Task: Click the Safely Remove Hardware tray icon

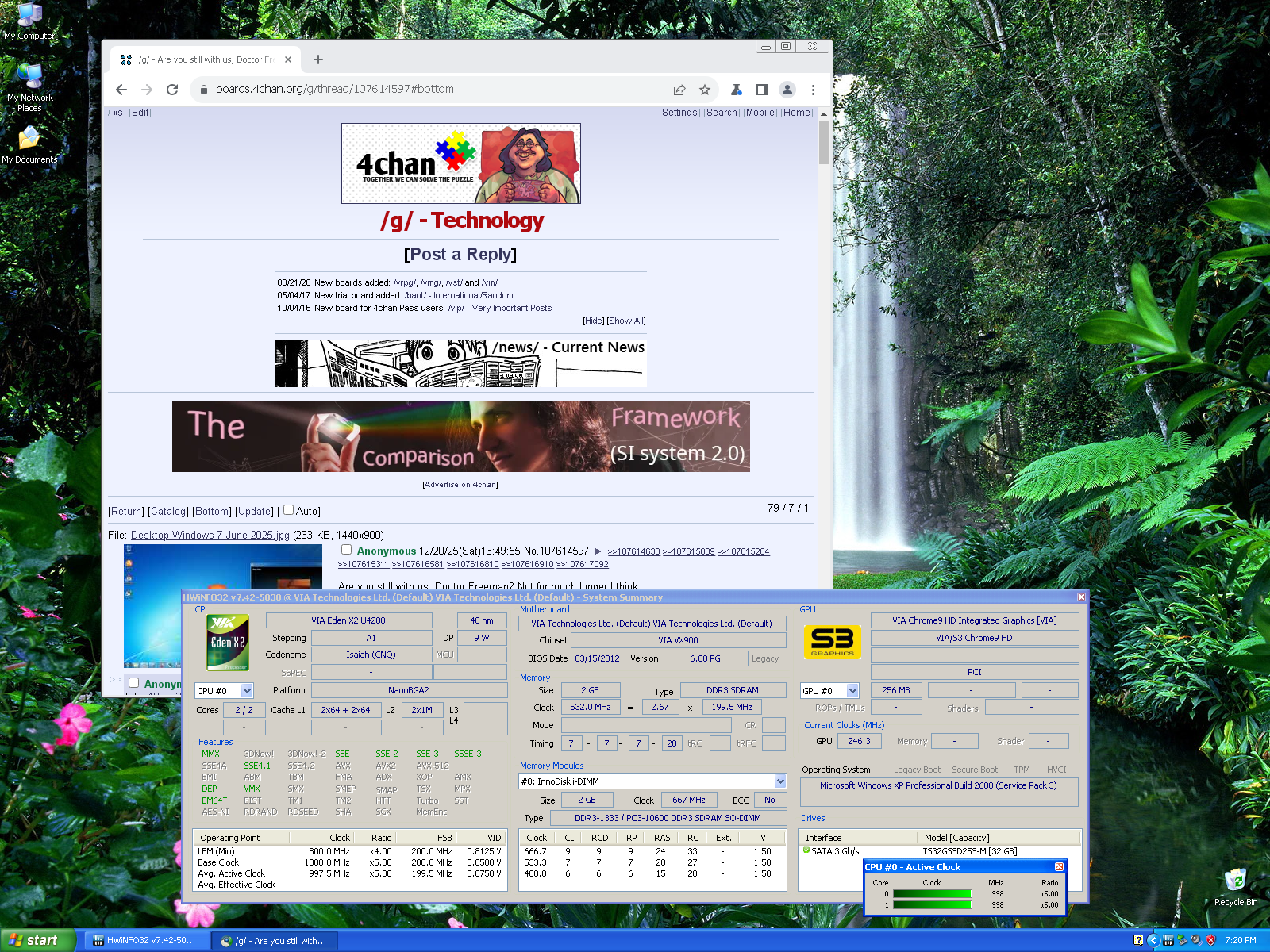Action: 1183,941
